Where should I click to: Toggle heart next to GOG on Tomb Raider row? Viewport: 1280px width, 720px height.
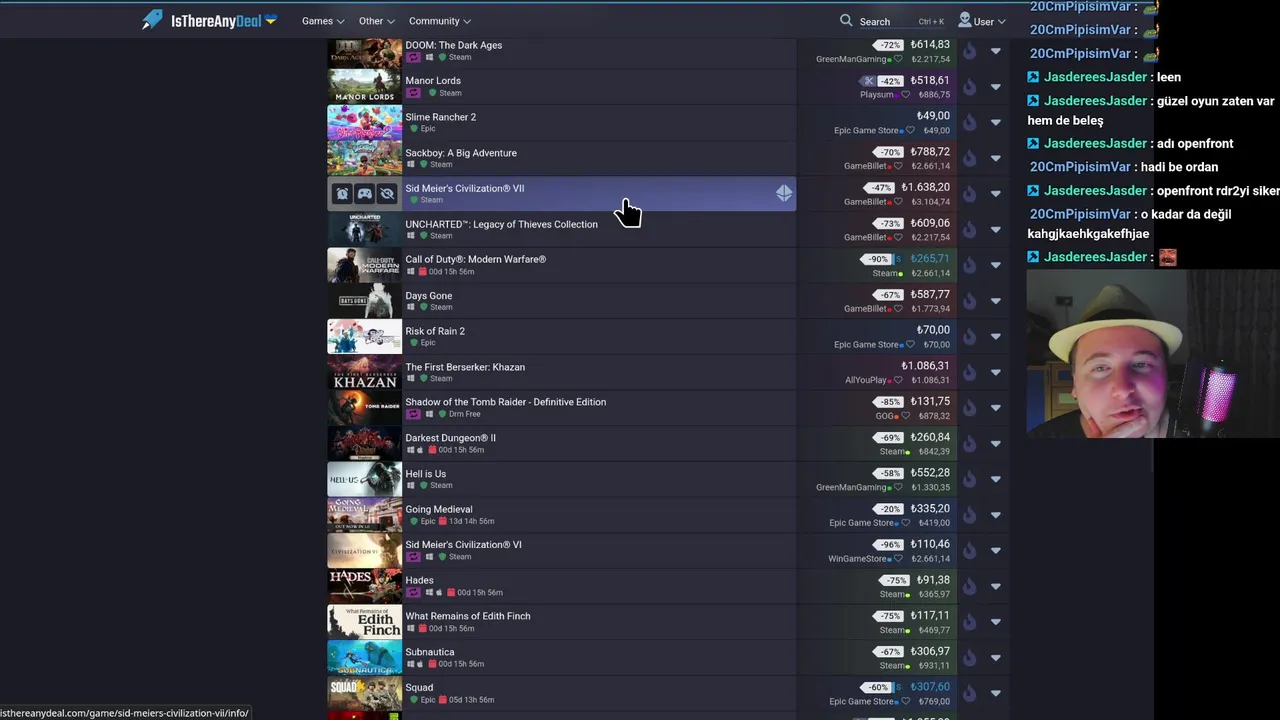[x=906, y=416]
